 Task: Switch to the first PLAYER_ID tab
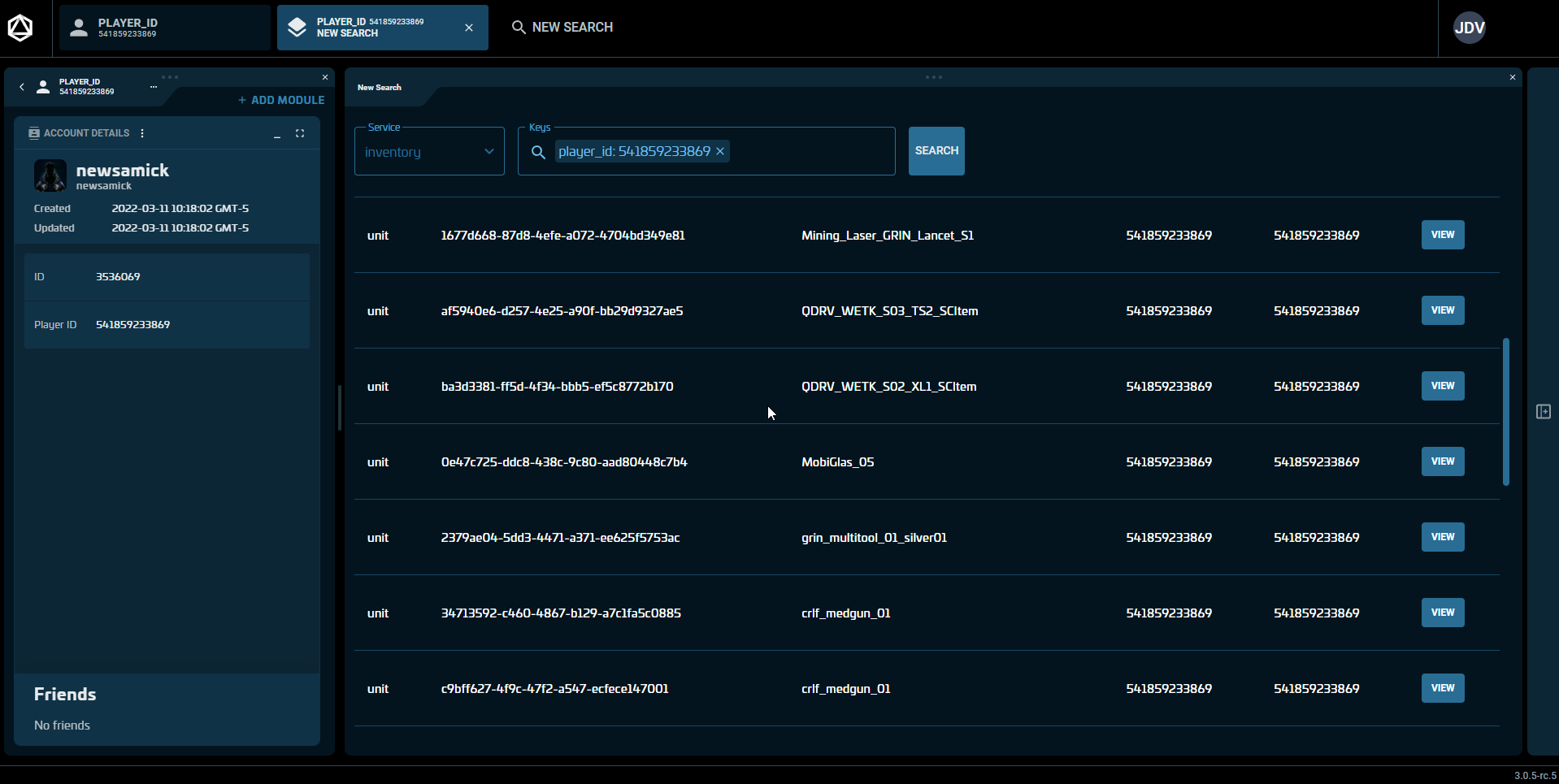(x=164, y=28)
